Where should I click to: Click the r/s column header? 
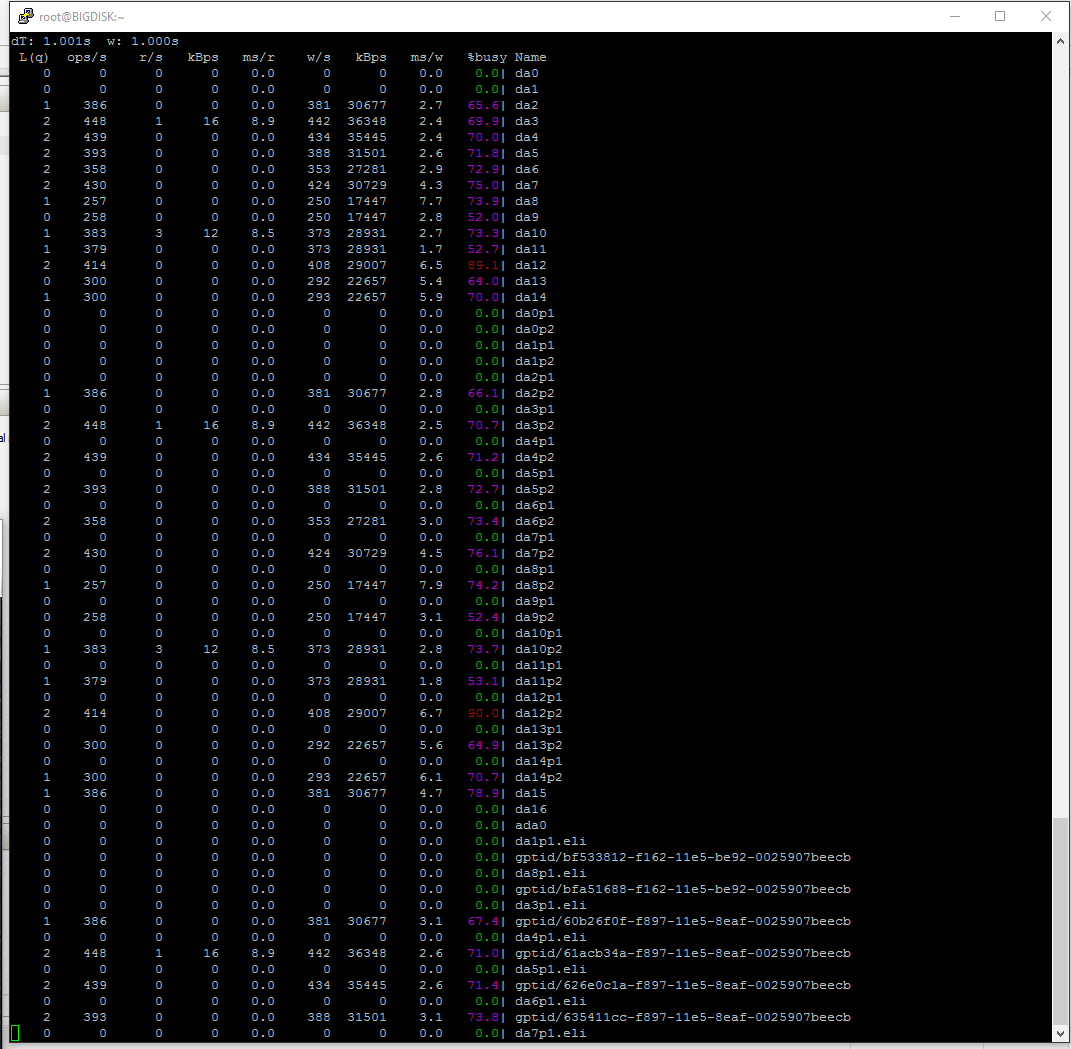click(151, 57)
